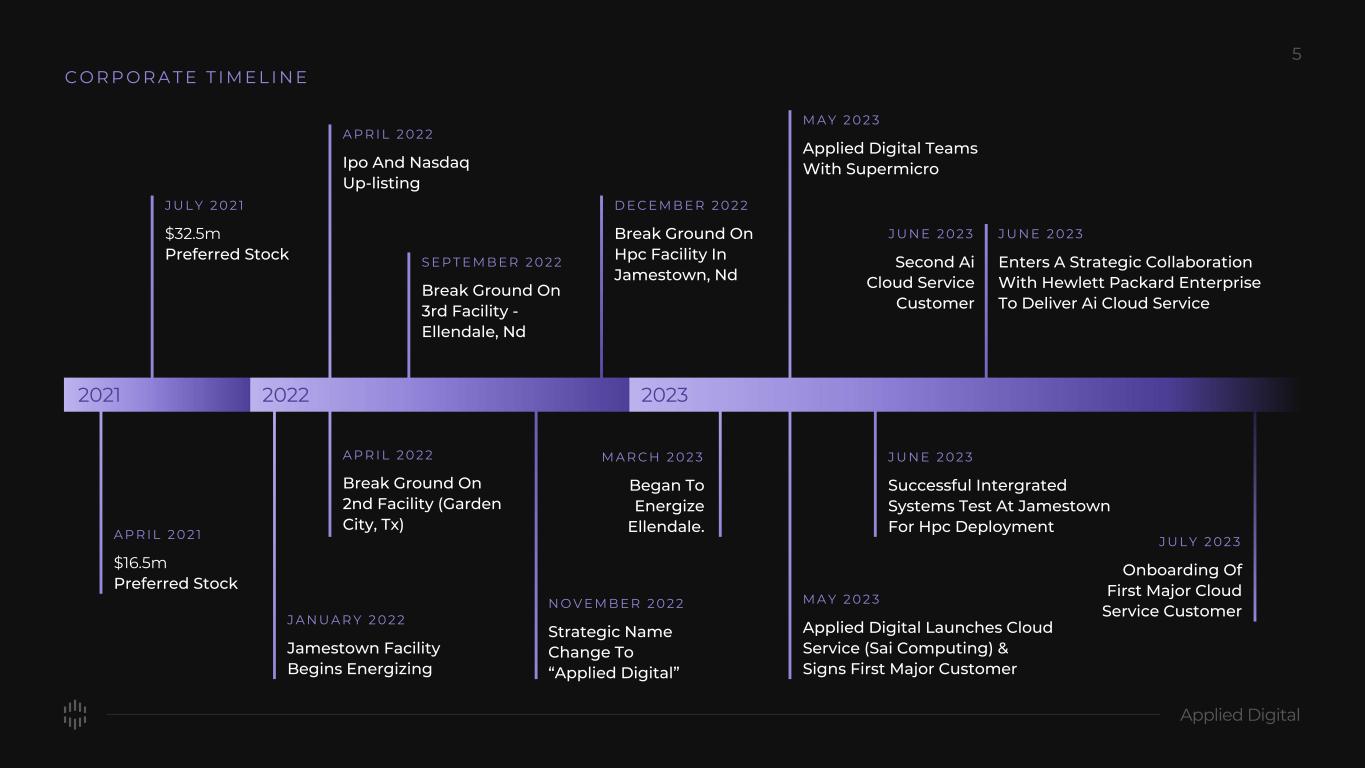The image size is (1365, 768).
Task: Click '$32.5m Preferred Stock' text
Action: tap(227, 244)
